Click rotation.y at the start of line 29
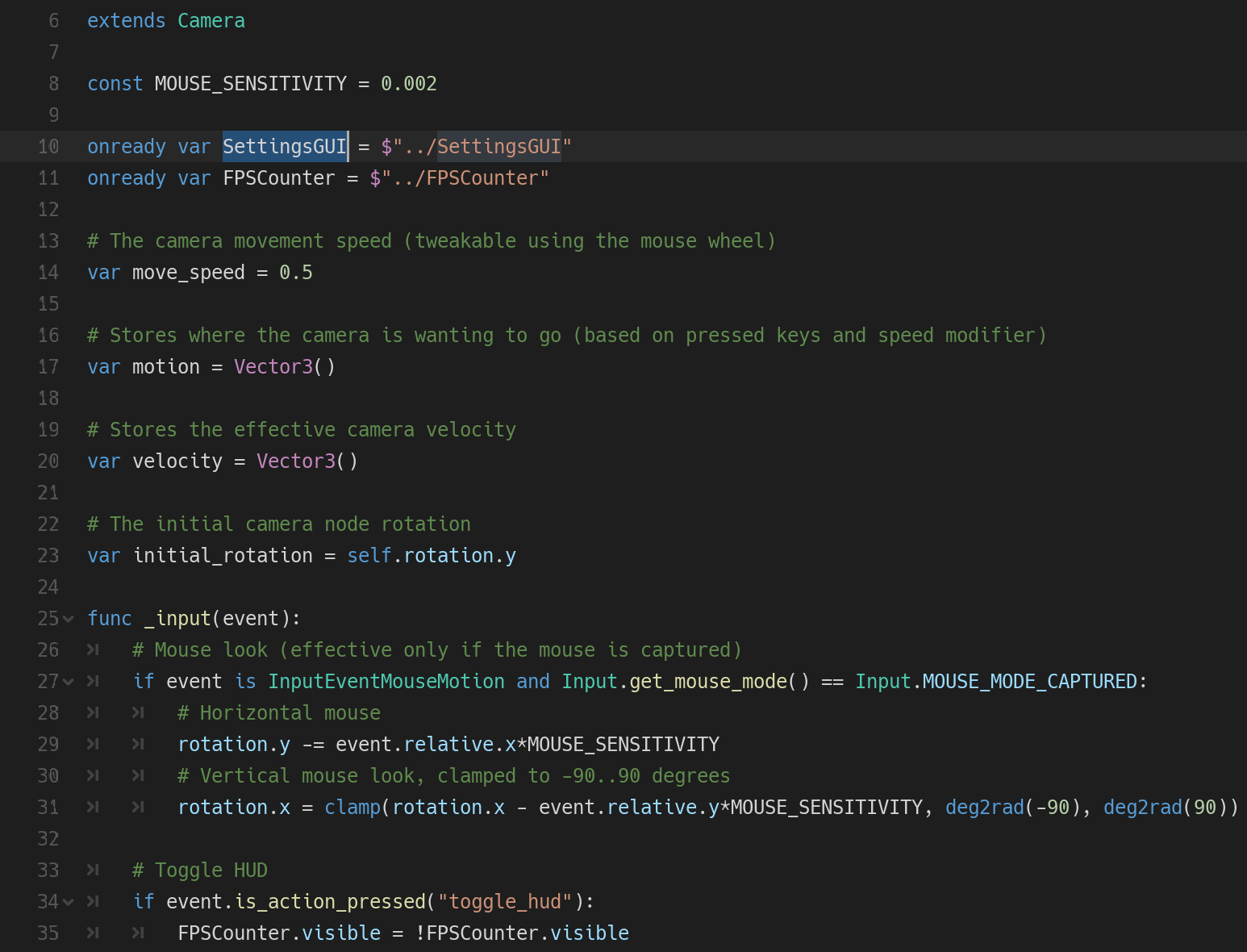Image resolution: width=1247 pixels, height=952 pixels. [234, 745]
